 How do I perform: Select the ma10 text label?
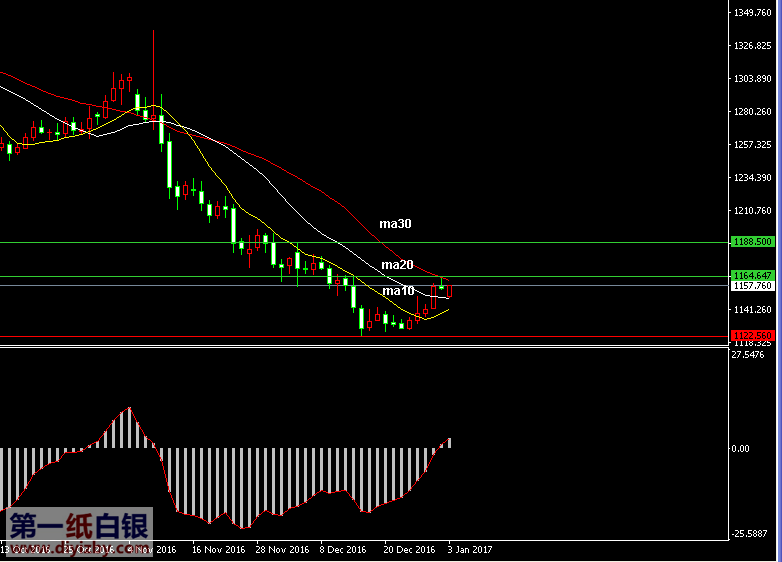point(397,291)
